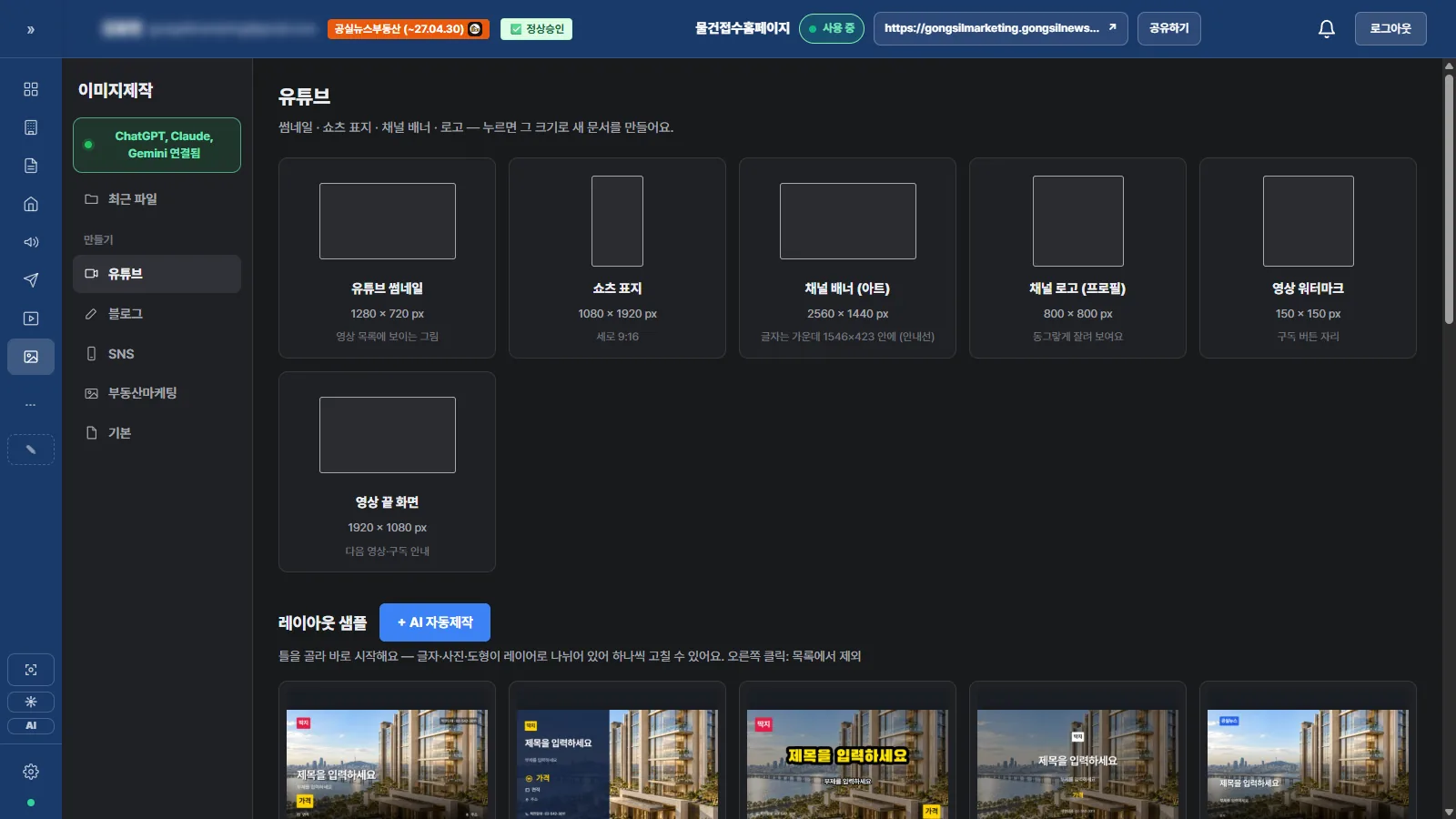
Task: Click the 공실뉴스부동산 subscription badge
Action: point(409,29)
